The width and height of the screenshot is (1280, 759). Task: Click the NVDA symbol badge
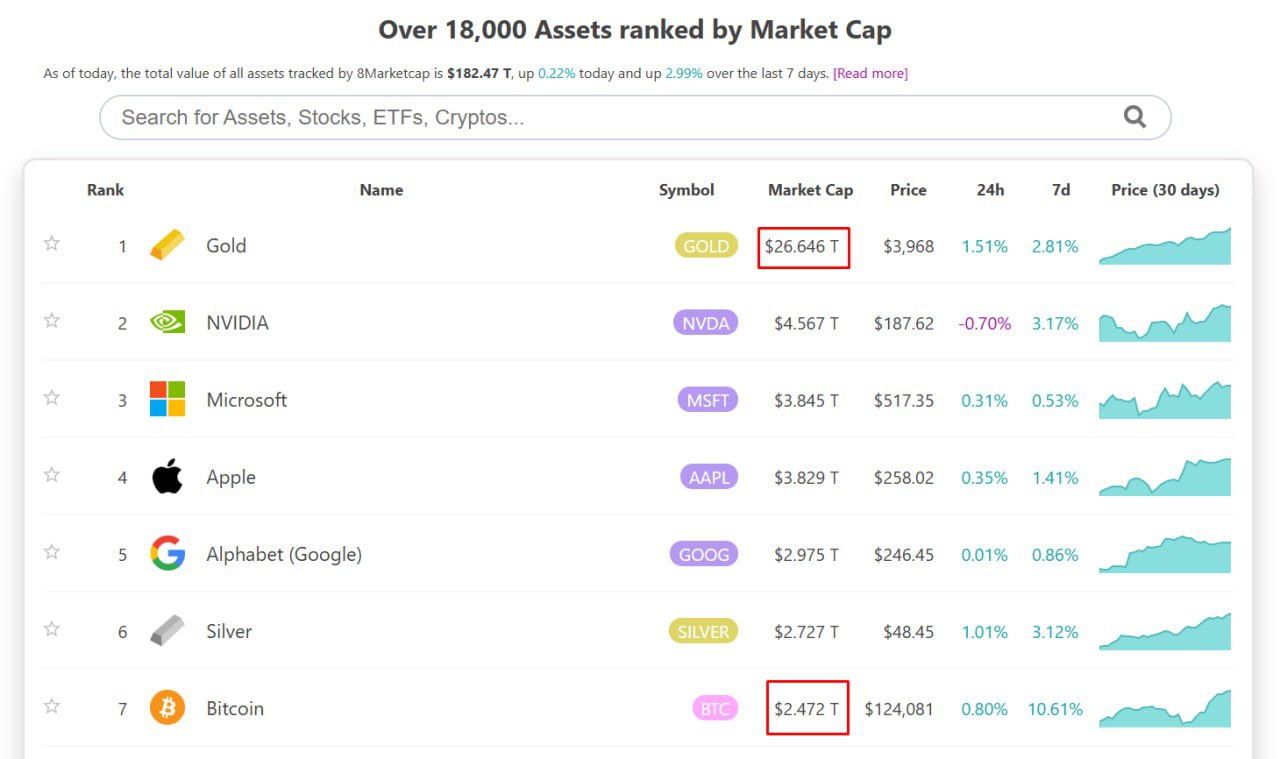705,323
